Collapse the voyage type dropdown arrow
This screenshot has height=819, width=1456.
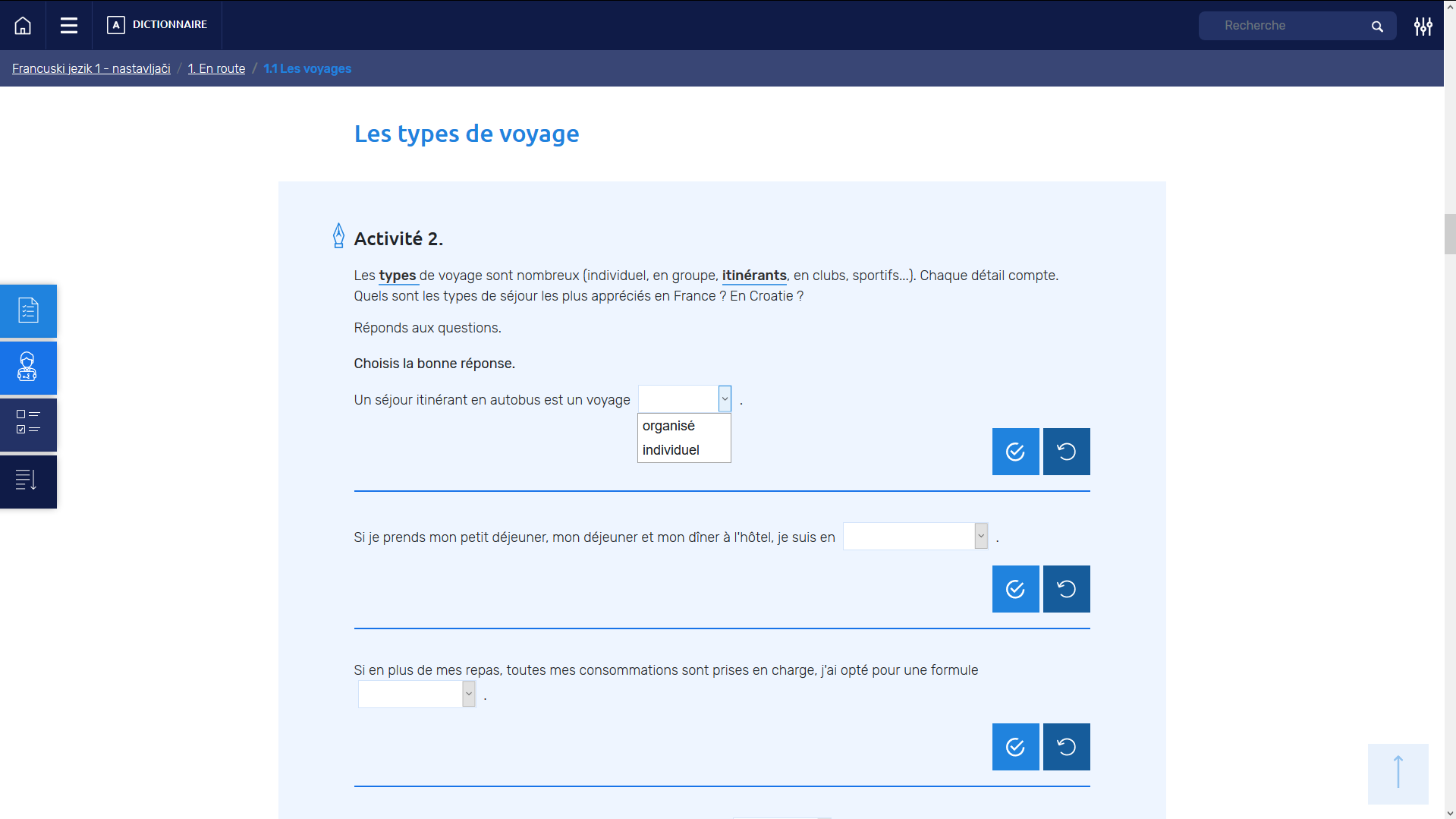(x=725, y=399)
